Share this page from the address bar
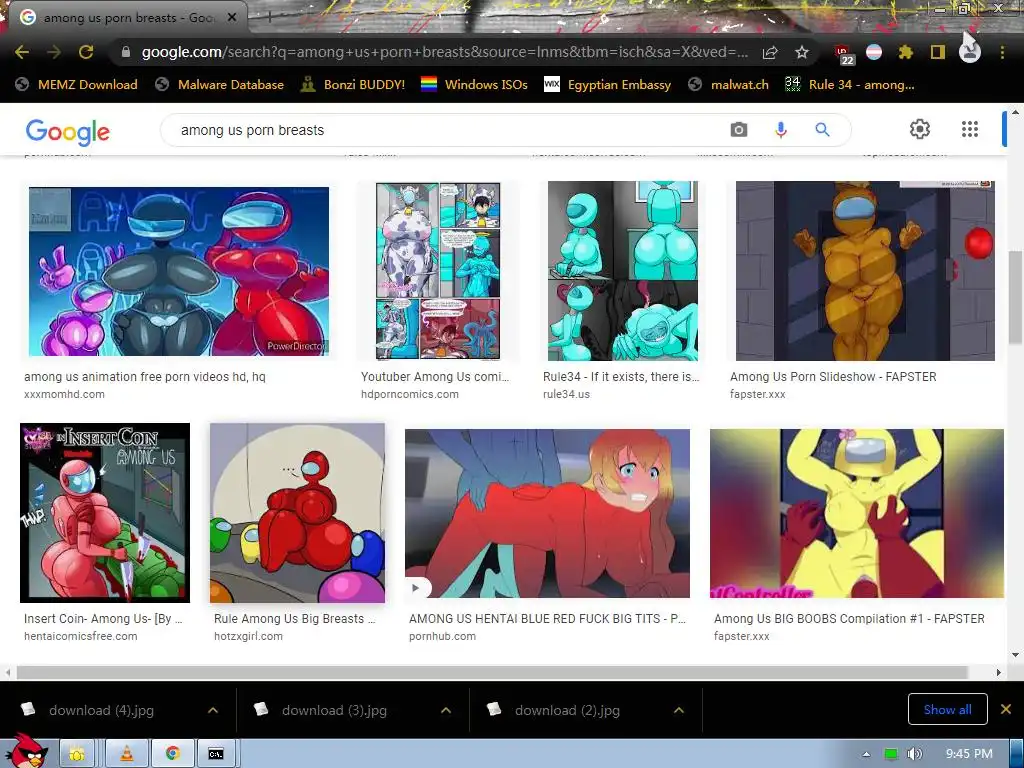The height and width of the screenshot is (768, 1024). 770,52
